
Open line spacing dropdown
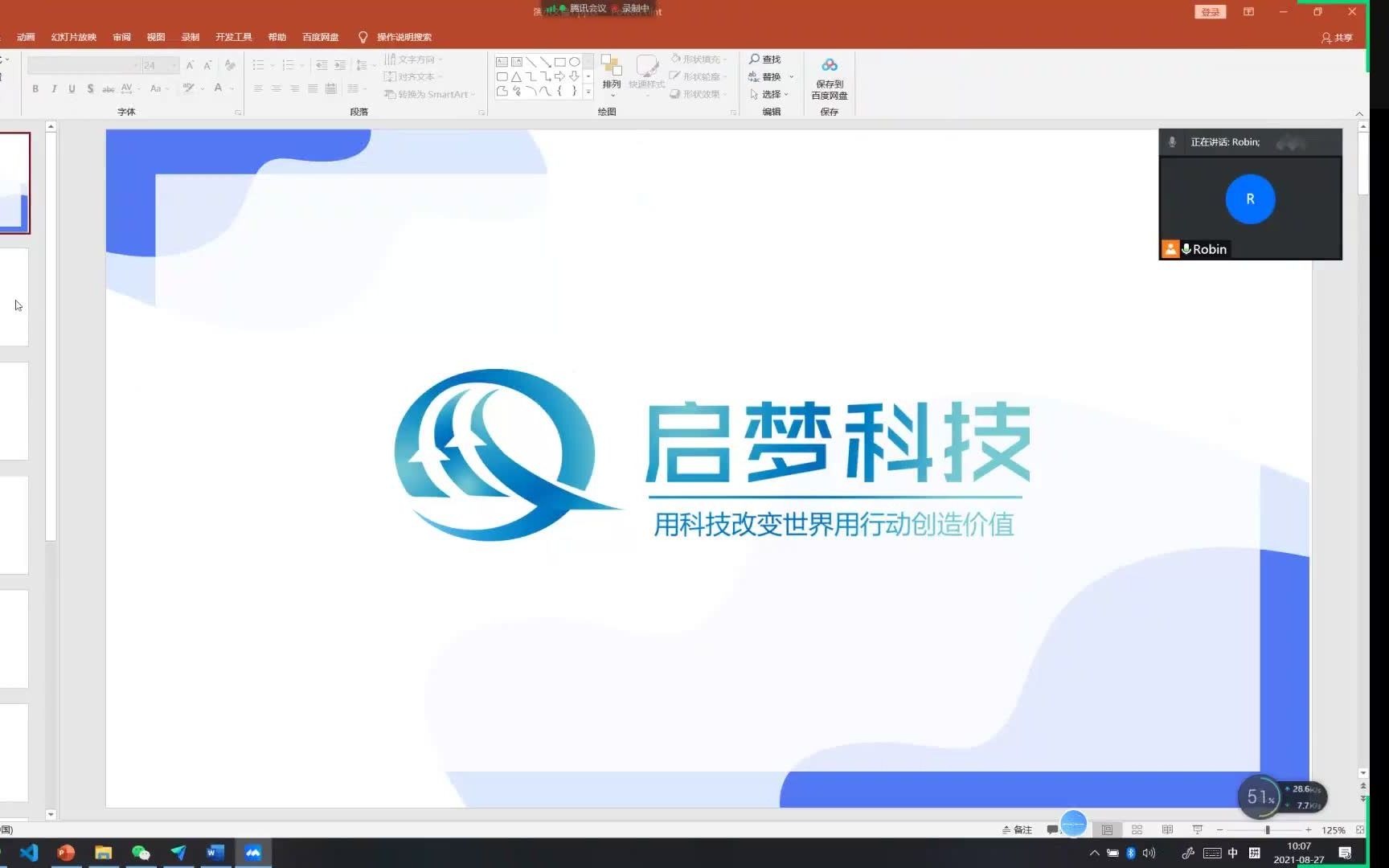point(365,65)
